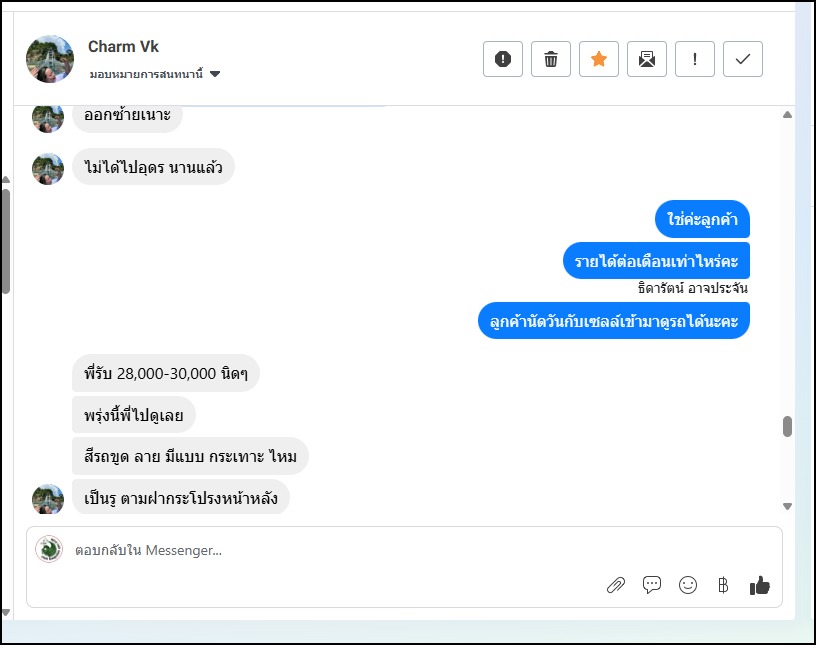Mark conversation as unread envelope icon

click(646, 59)
